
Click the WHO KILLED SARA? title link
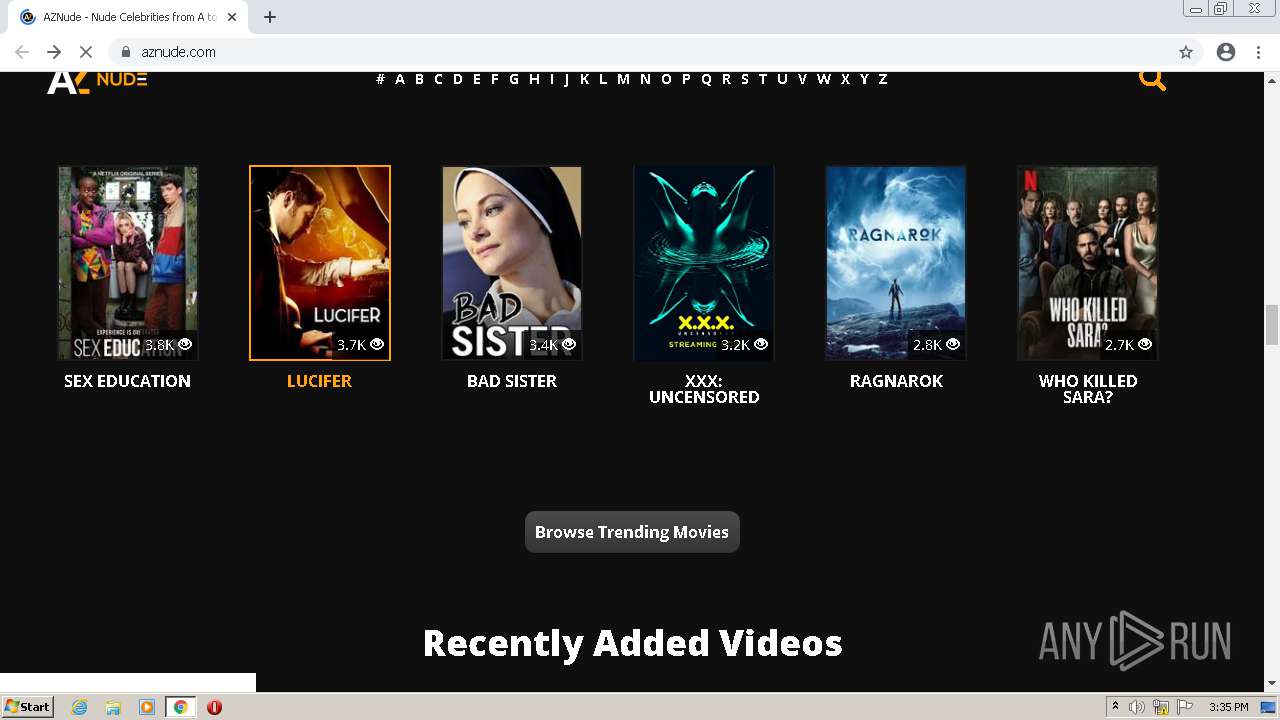pos(1088,389)
